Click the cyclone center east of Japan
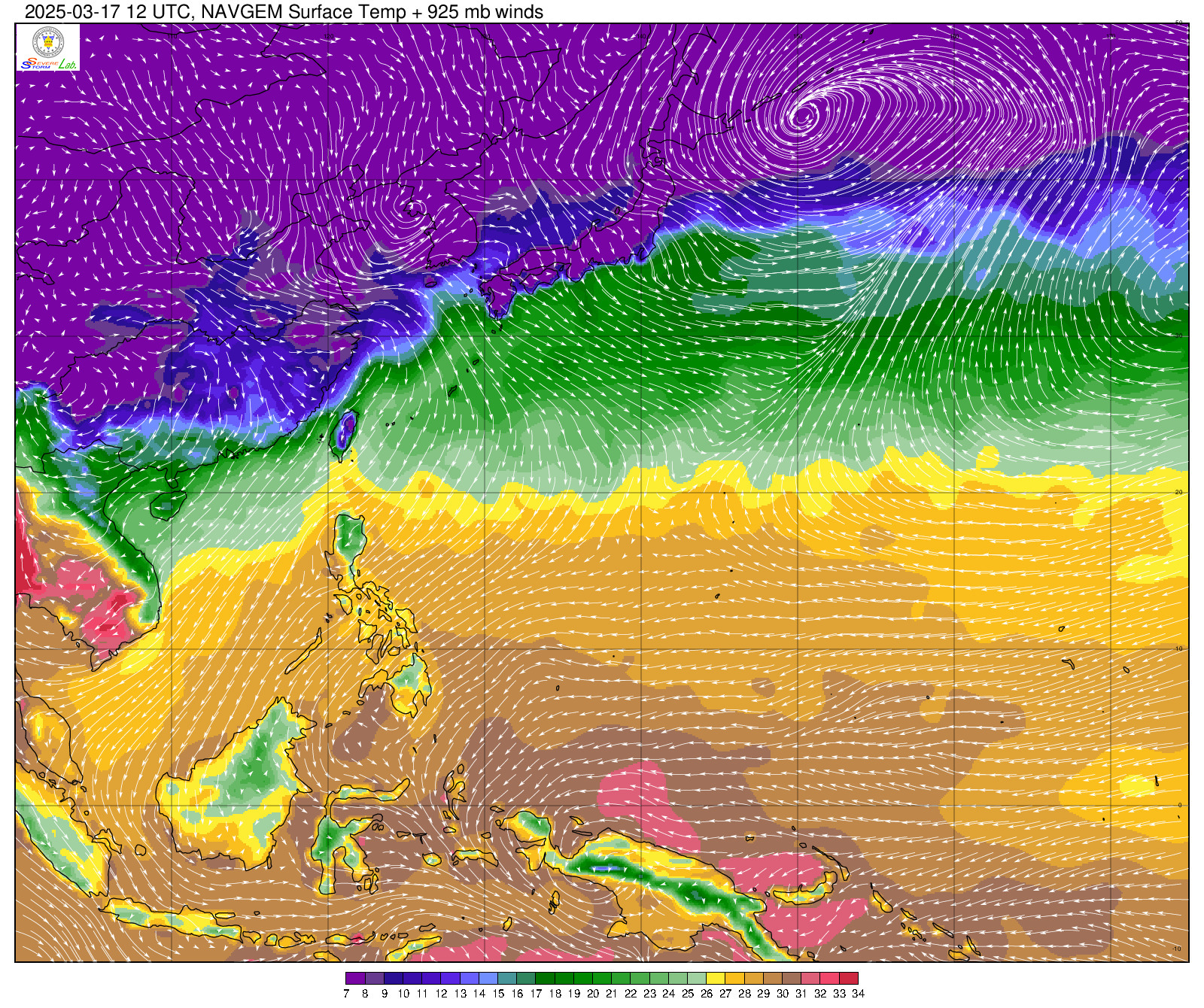This screenshot has height=1008, width=1204. pyautogui.click(x=803, y=116)
